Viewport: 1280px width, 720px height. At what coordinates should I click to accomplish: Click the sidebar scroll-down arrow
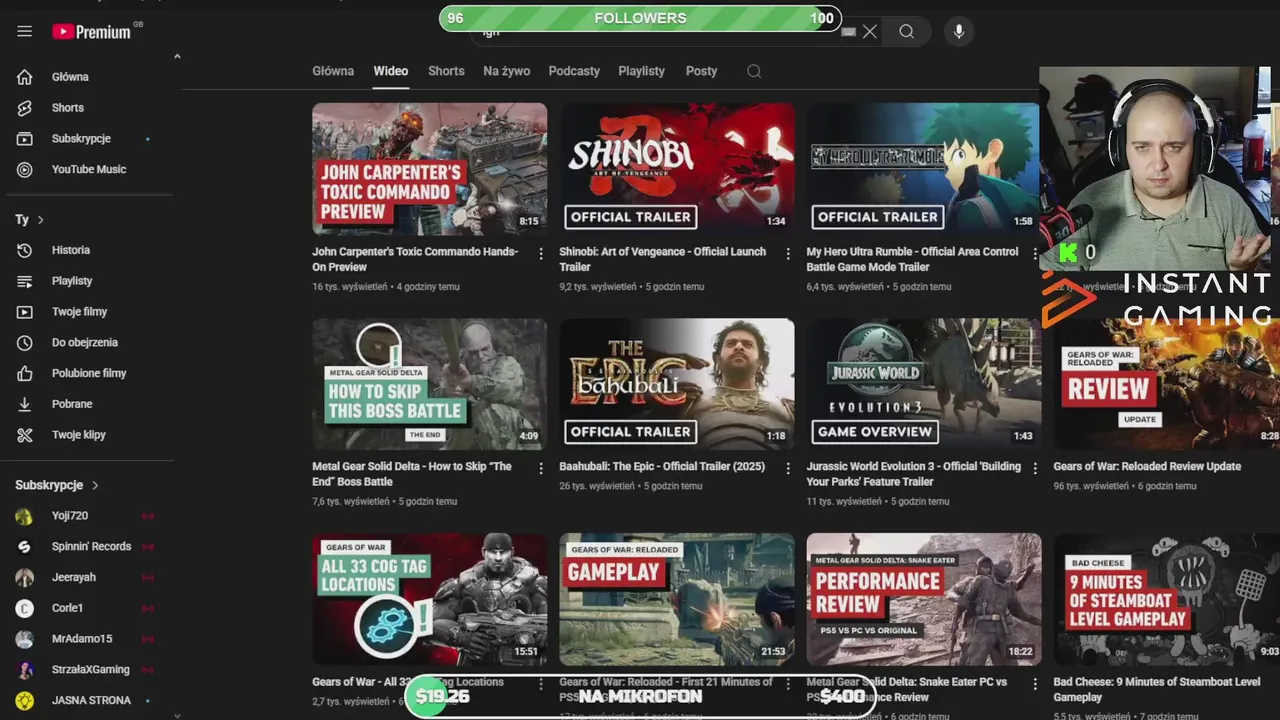[177, 714]
